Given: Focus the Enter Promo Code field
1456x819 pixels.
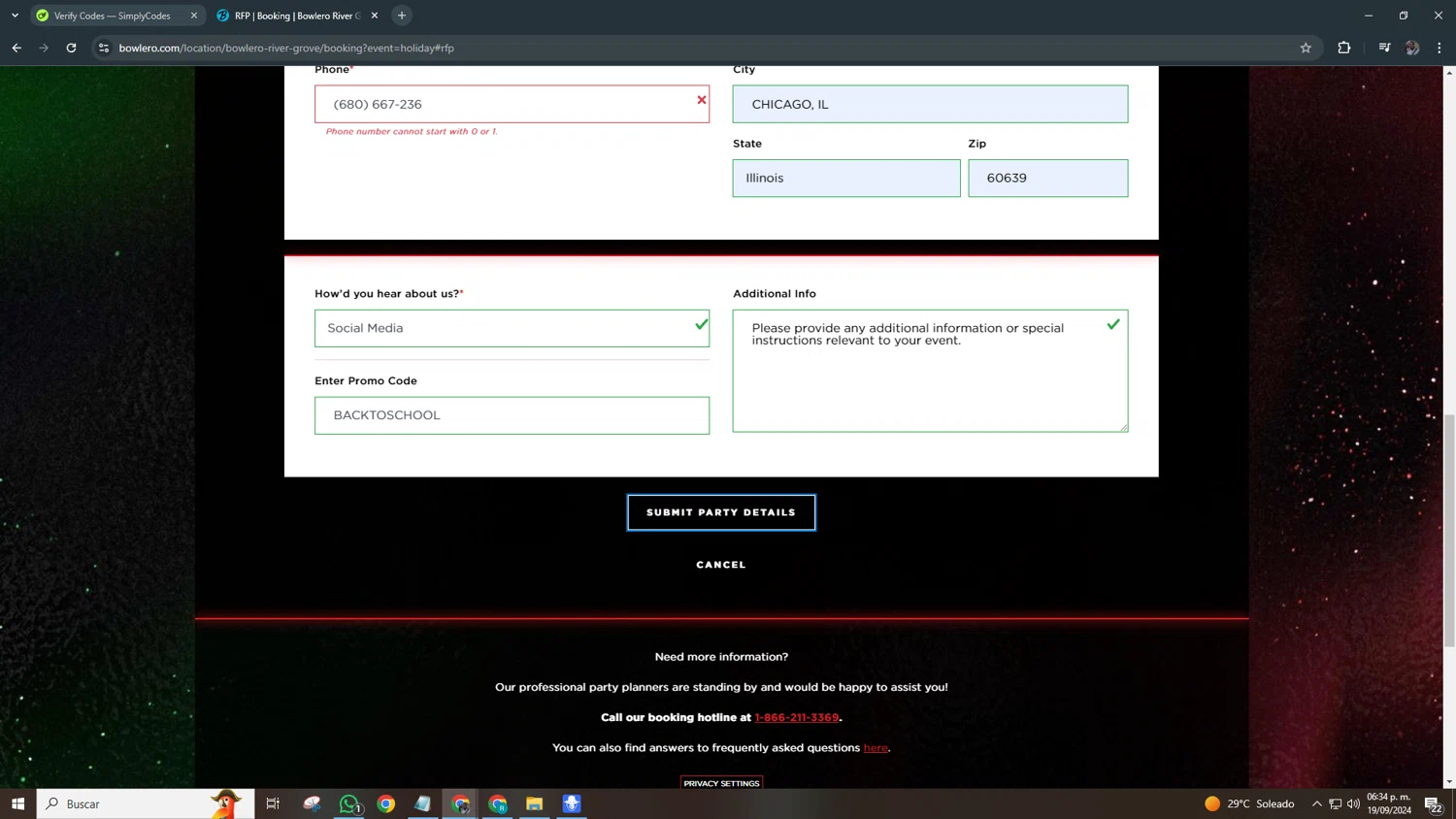Looking at the screenshot, I should coord(512,415).
